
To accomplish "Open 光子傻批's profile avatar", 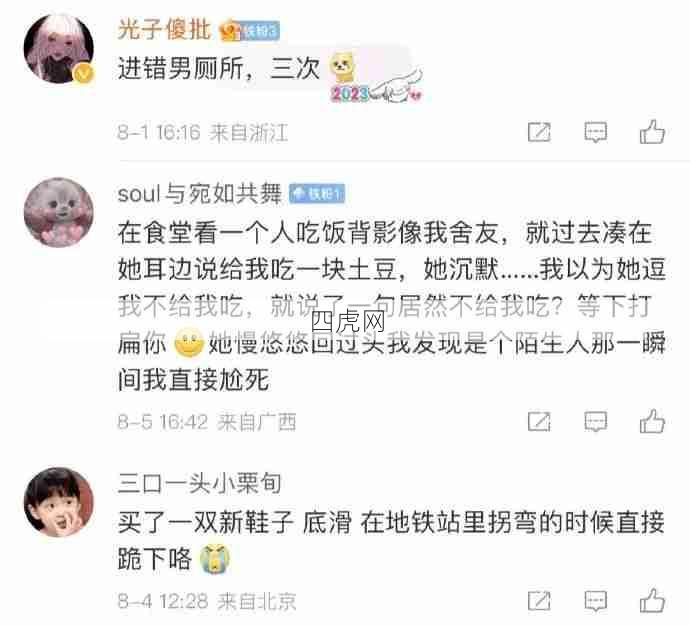I will pyautogui.click(x=59, y=48).
